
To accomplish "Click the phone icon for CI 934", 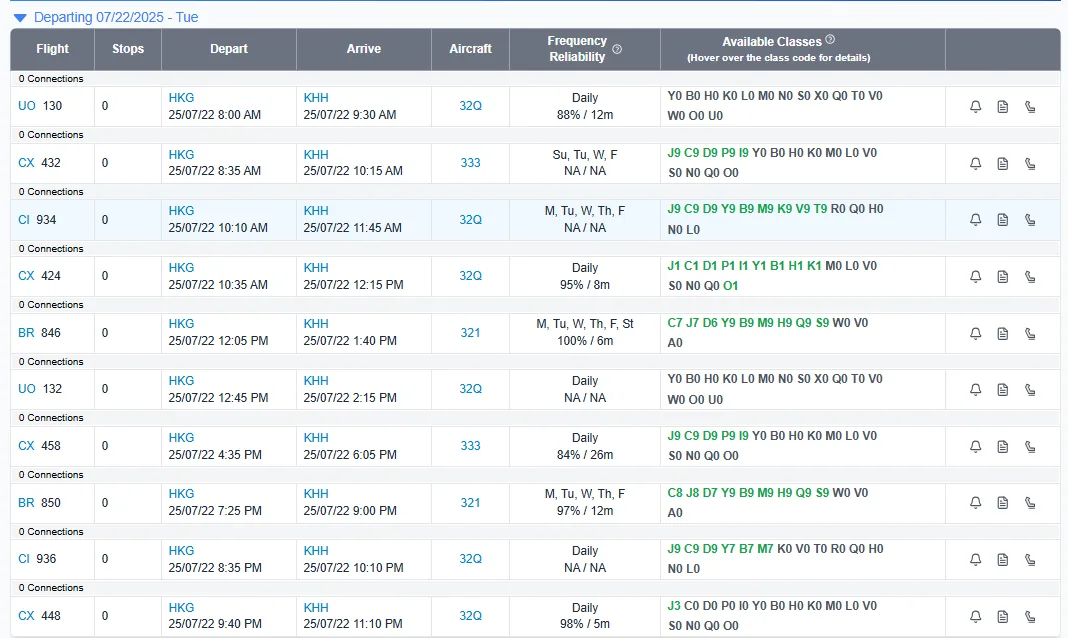I will point(1030,220).
